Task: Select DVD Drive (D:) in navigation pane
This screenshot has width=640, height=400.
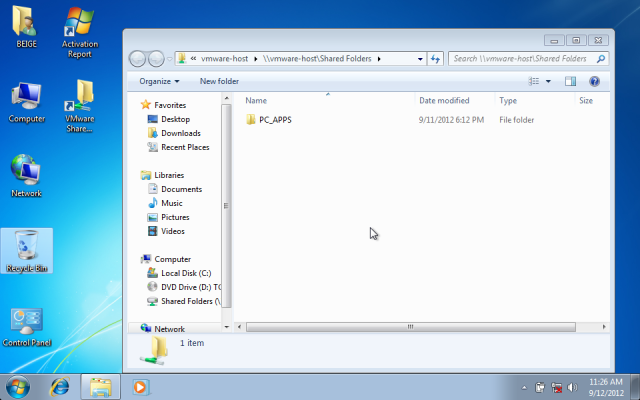Action: pyautogui.click(x=184, y=287)
